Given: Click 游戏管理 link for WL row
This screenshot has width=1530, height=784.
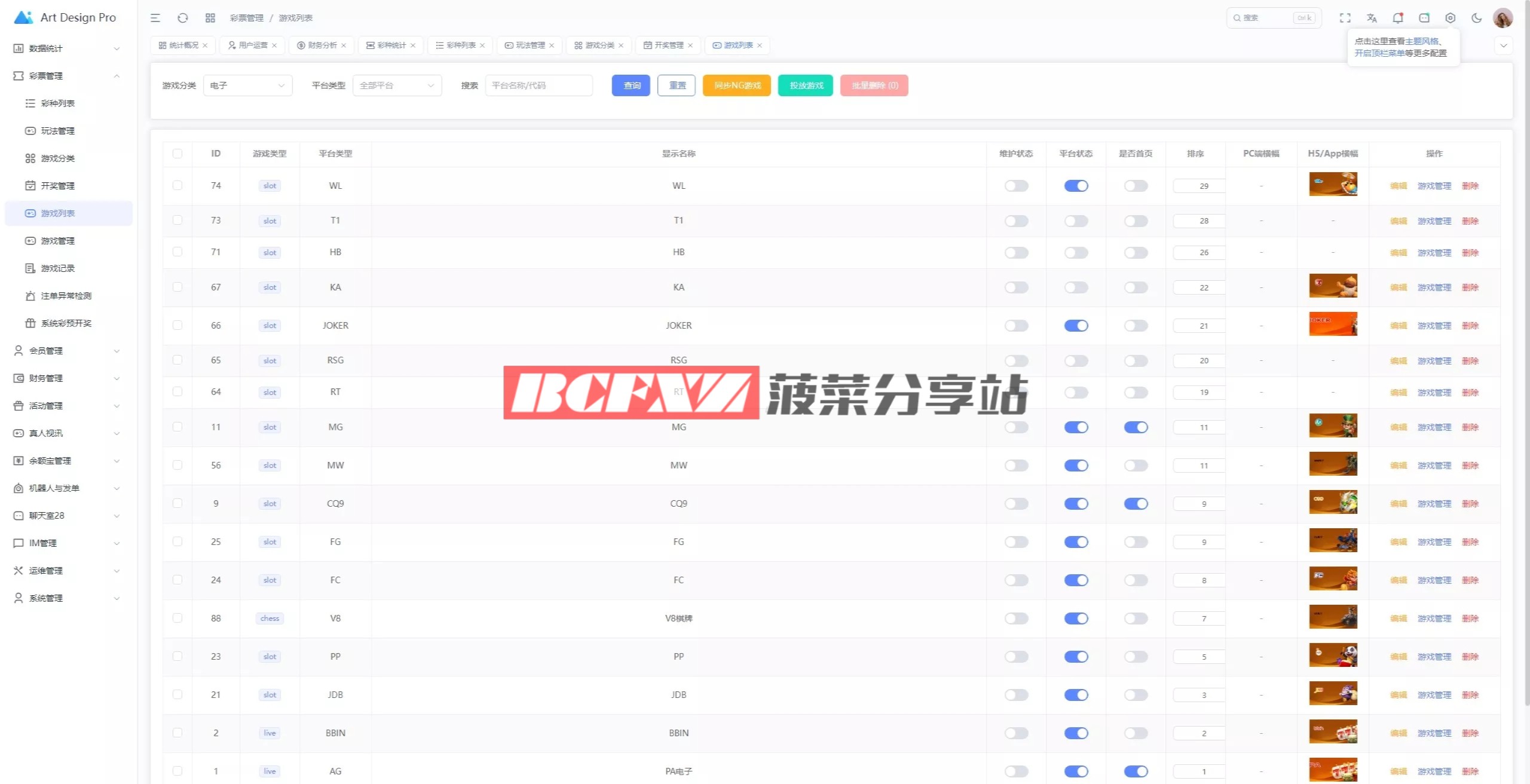Looking at the screenshot, I should tap(1434, 186).
